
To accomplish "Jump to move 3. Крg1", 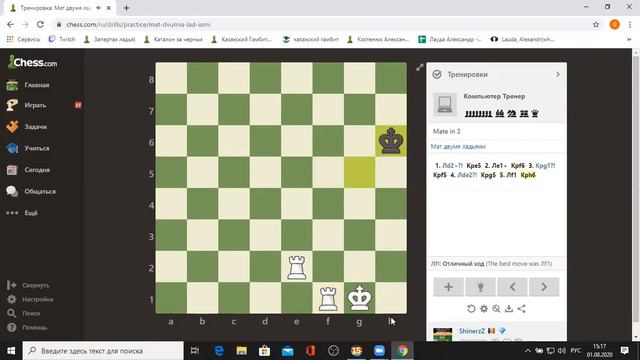I will point(544,166).
